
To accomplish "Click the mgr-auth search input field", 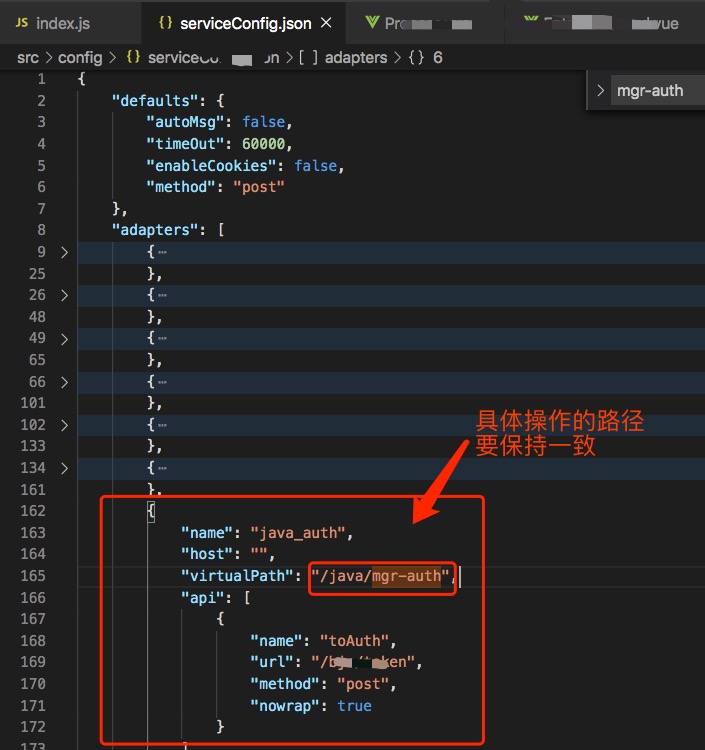I will point(658,90).
